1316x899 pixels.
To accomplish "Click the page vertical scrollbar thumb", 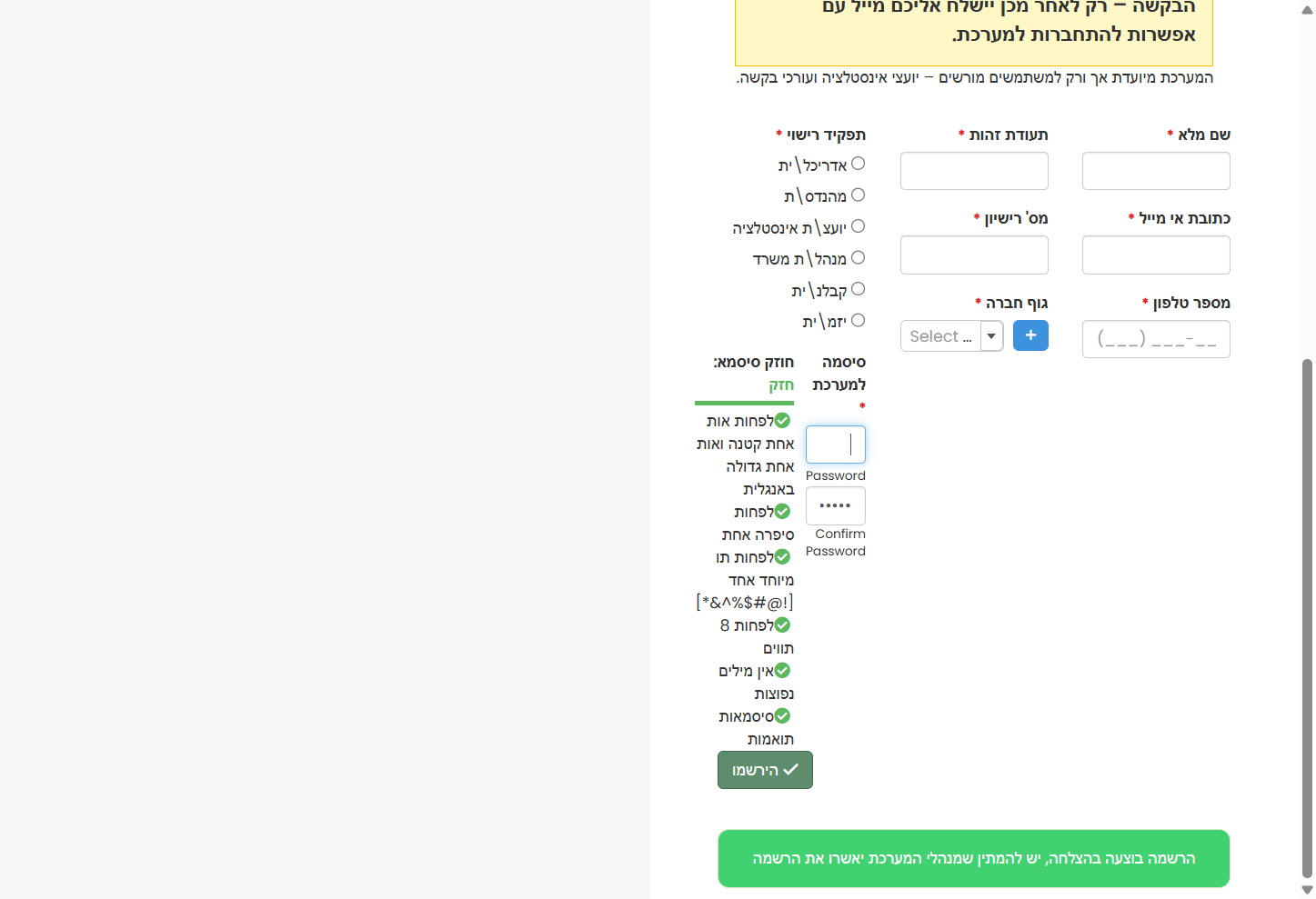I will pos(1307,618).
